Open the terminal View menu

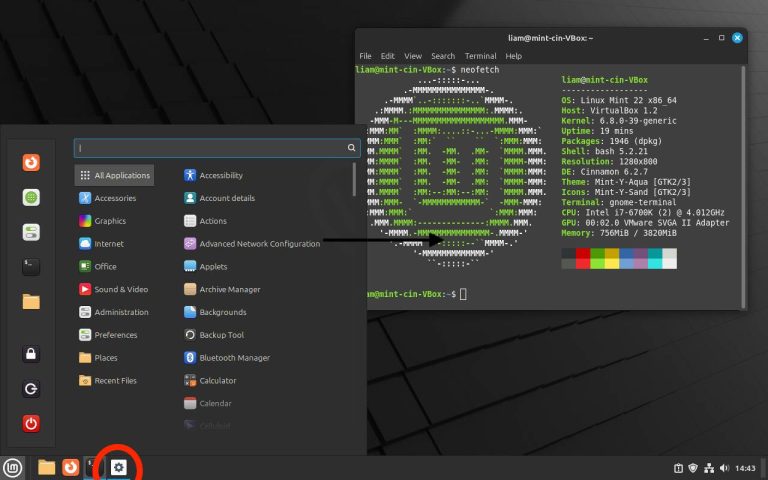click(x=413, y=56)
